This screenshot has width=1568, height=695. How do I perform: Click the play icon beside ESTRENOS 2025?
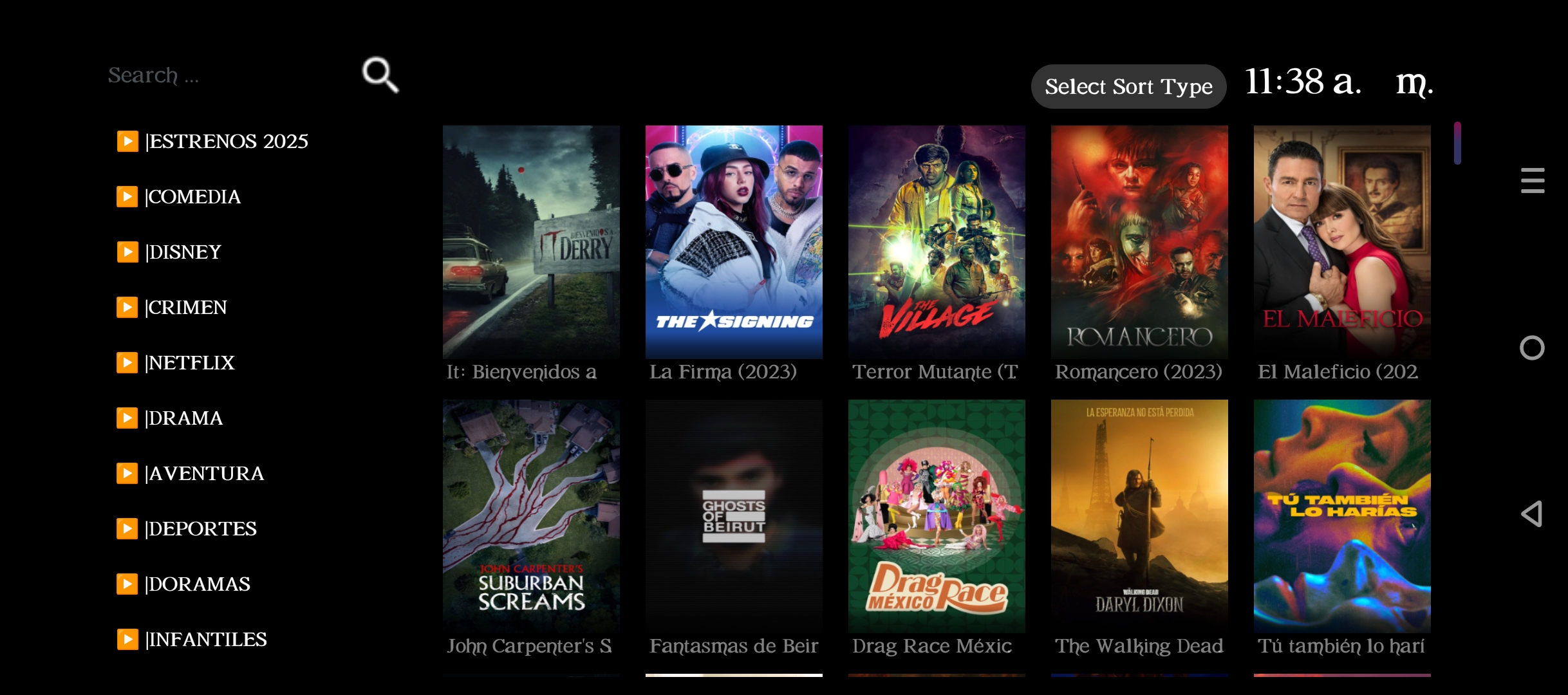point(127,141)
